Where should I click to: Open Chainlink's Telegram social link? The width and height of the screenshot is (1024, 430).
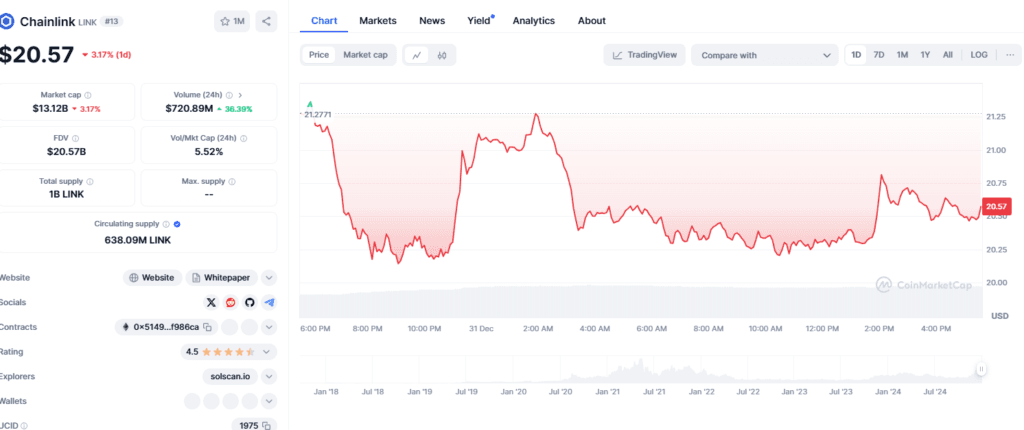click(269, 303)
